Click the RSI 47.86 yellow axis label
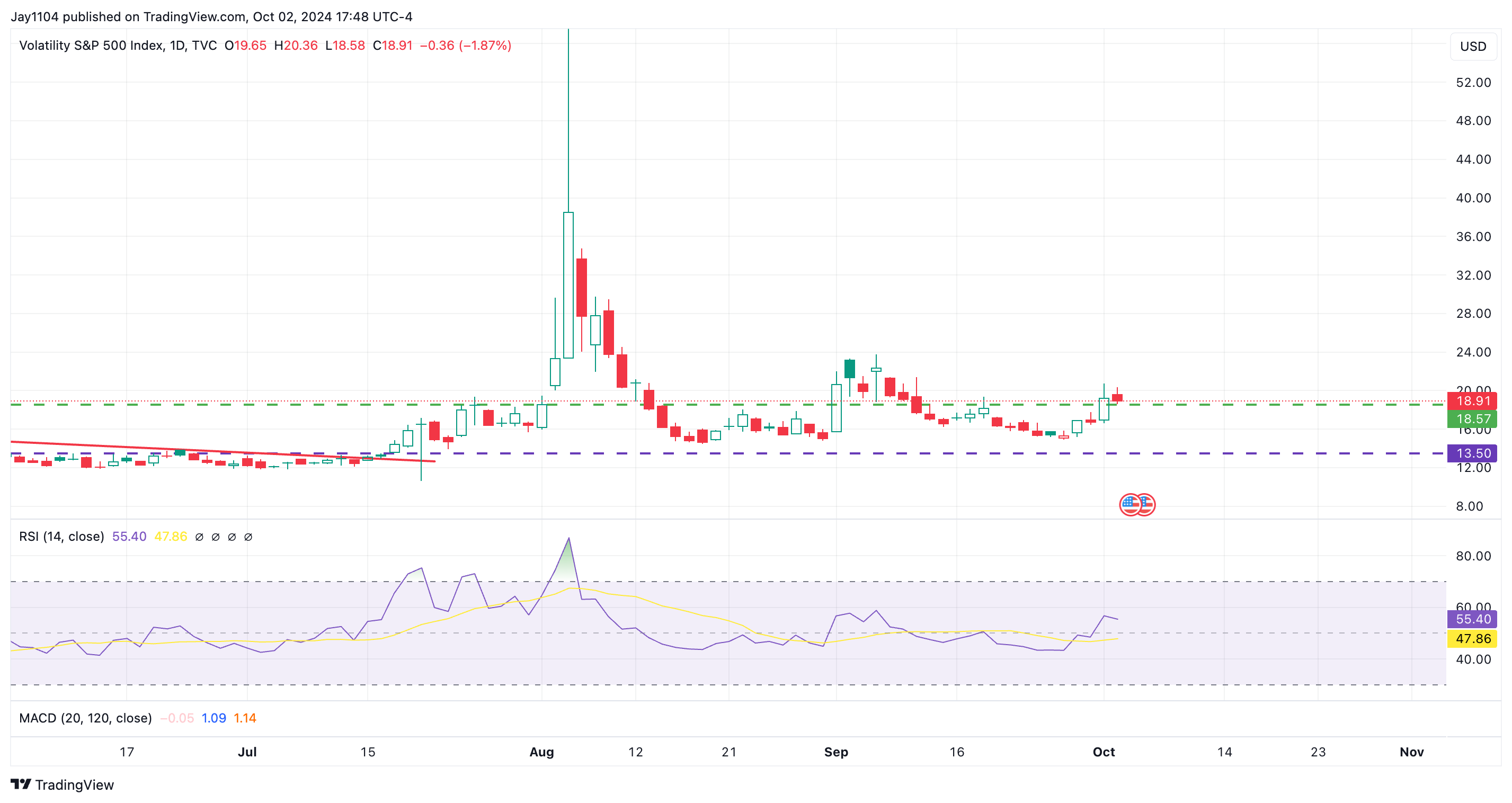Image resolution: width=1512 pixels, height=803 pixels. [x=1472, y=639]
